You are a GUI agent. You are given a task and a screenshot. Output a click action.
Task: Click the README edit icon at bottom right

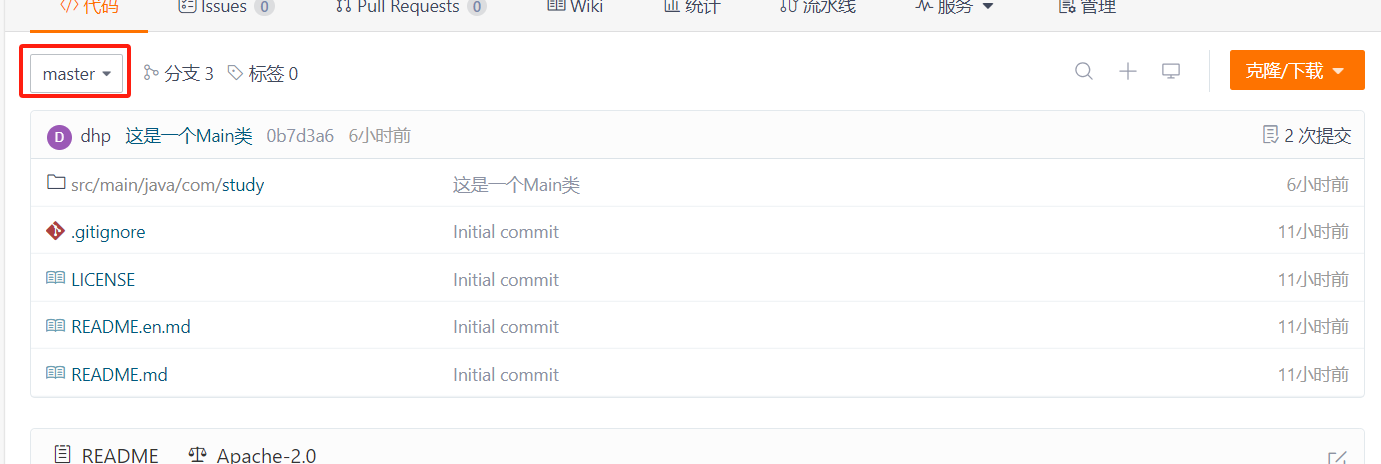(x=1337, y=457)
